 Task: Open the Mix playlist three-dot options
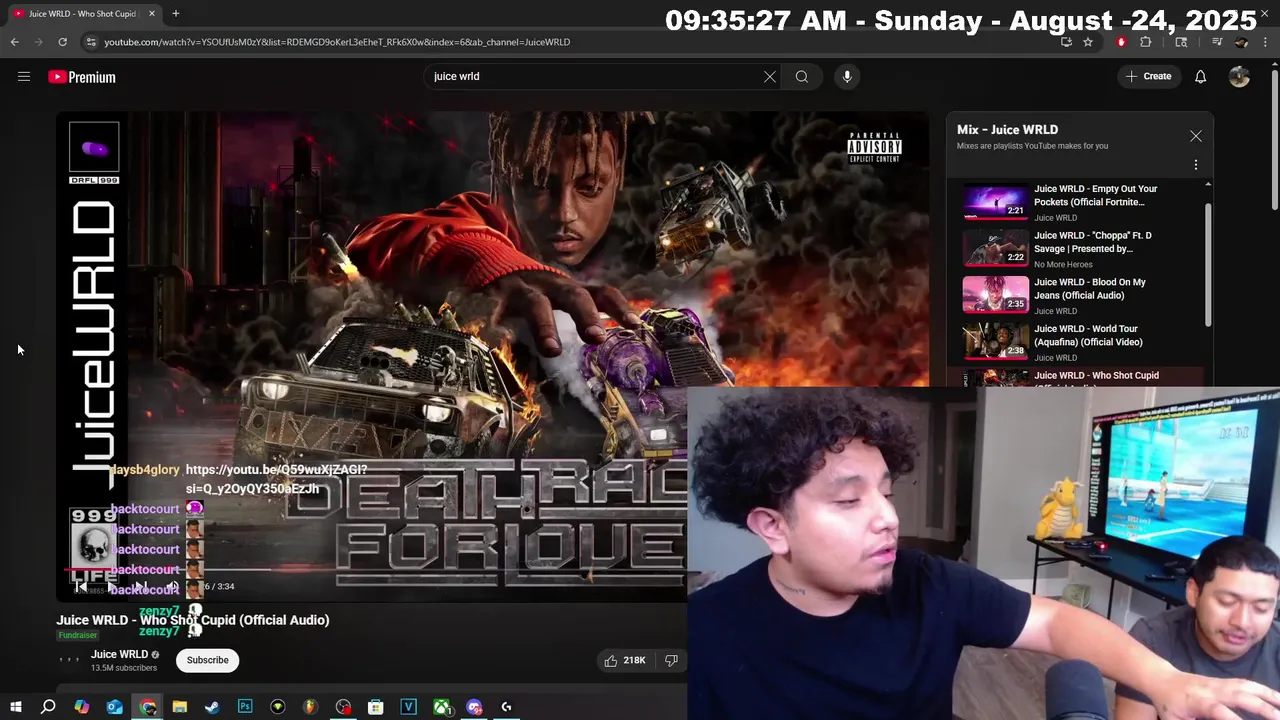pyautogui.click(x=1196, y=165)
